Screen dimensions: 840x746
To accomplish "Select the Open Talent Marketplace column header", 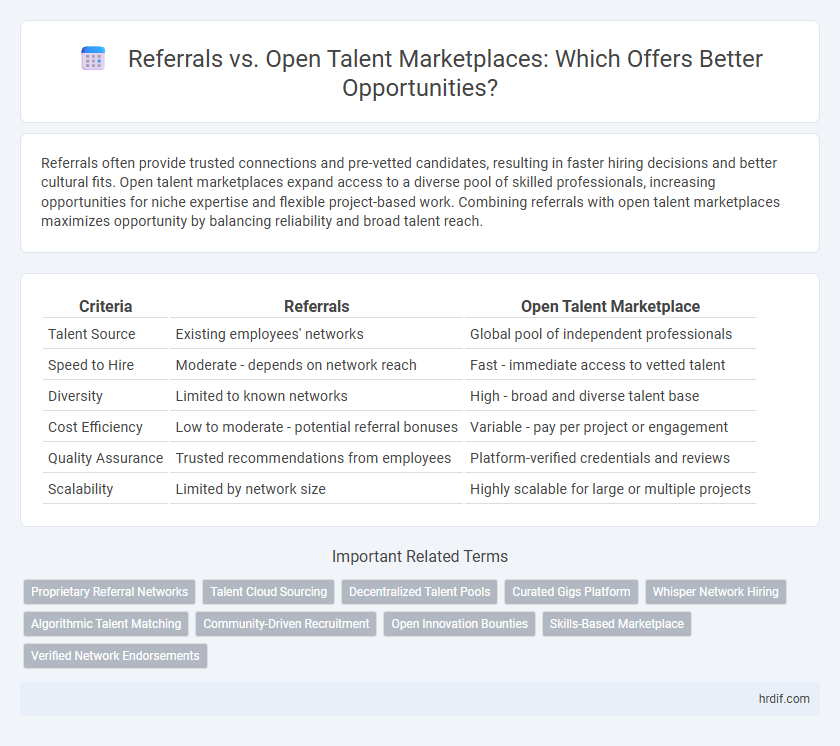I will click(x=610, y=306).
